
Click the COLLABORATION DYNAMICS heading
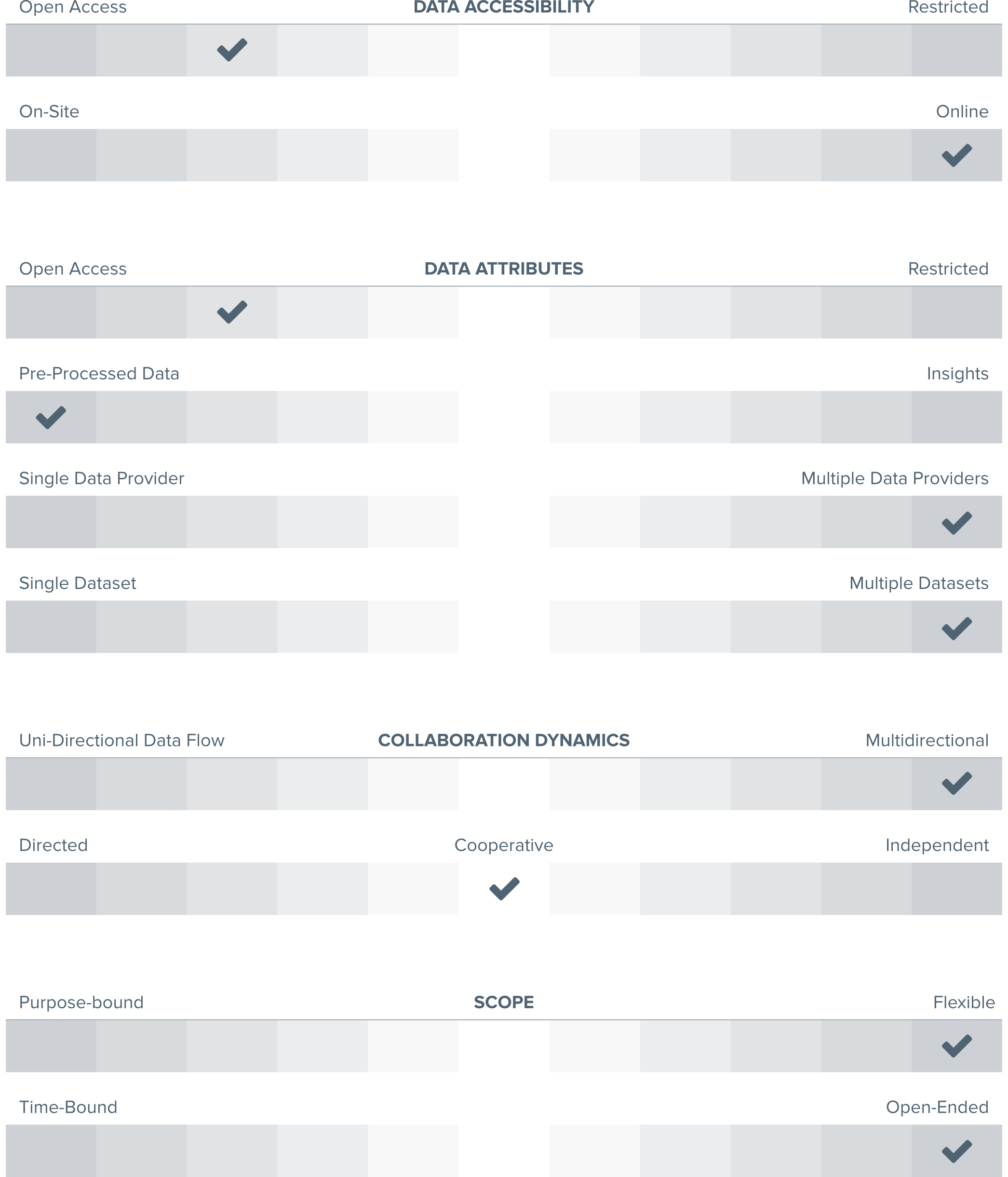503,740
